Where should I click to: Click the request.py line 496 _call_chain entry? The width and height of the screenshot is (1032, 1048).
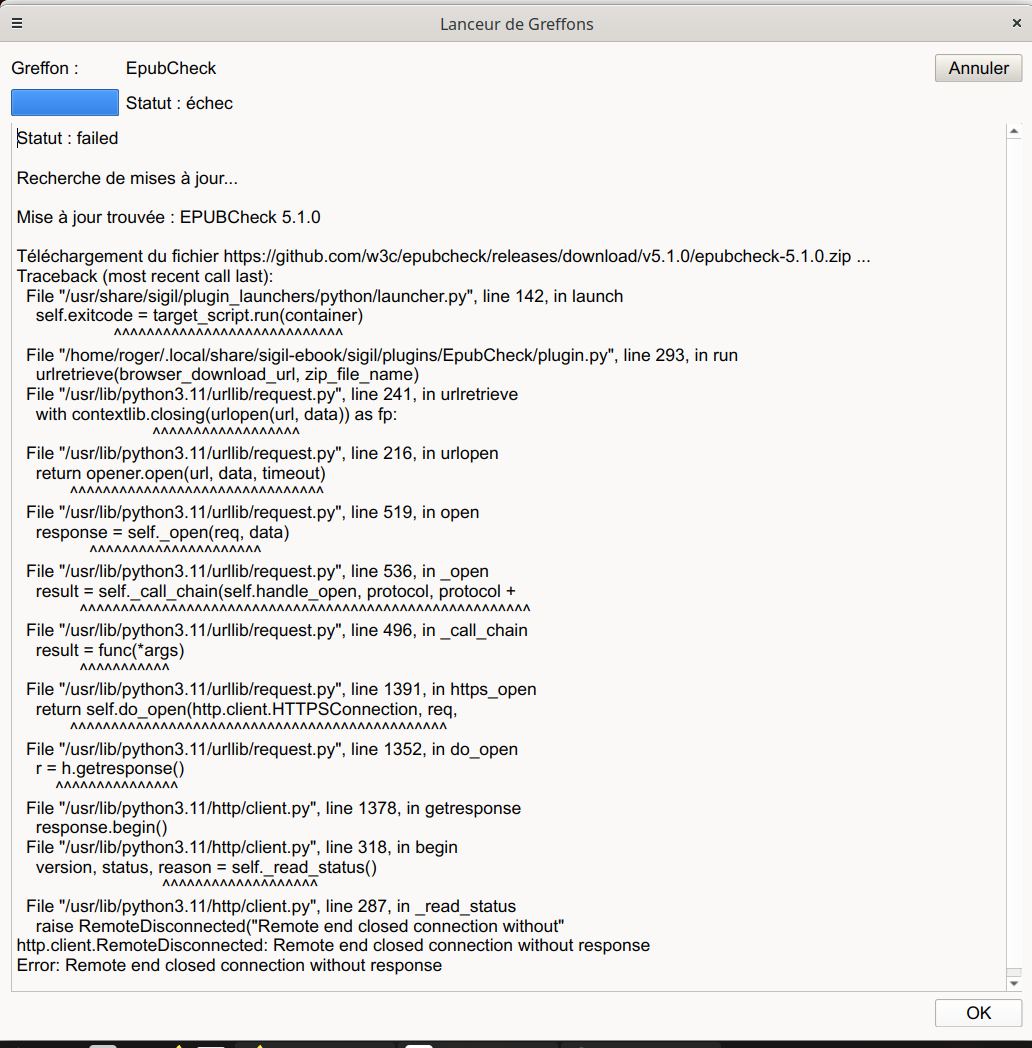coord(277,630)
